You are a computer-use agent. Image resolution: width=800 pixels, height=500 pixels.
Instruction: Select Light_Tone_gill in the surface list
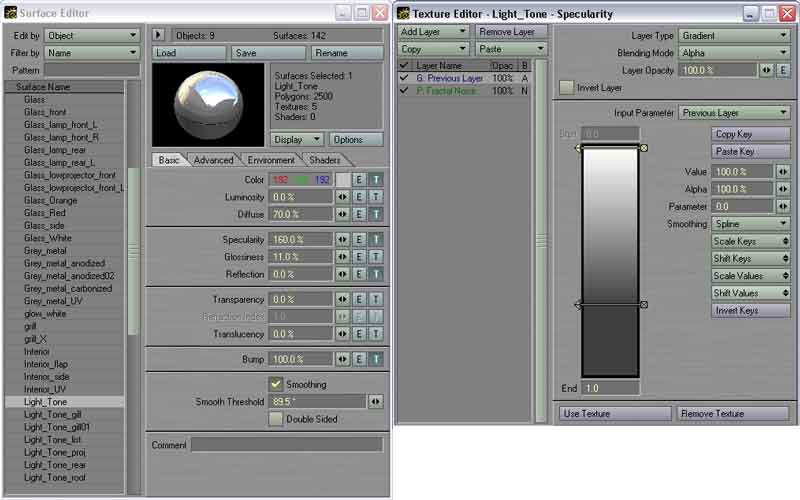(x=53, y=414)
